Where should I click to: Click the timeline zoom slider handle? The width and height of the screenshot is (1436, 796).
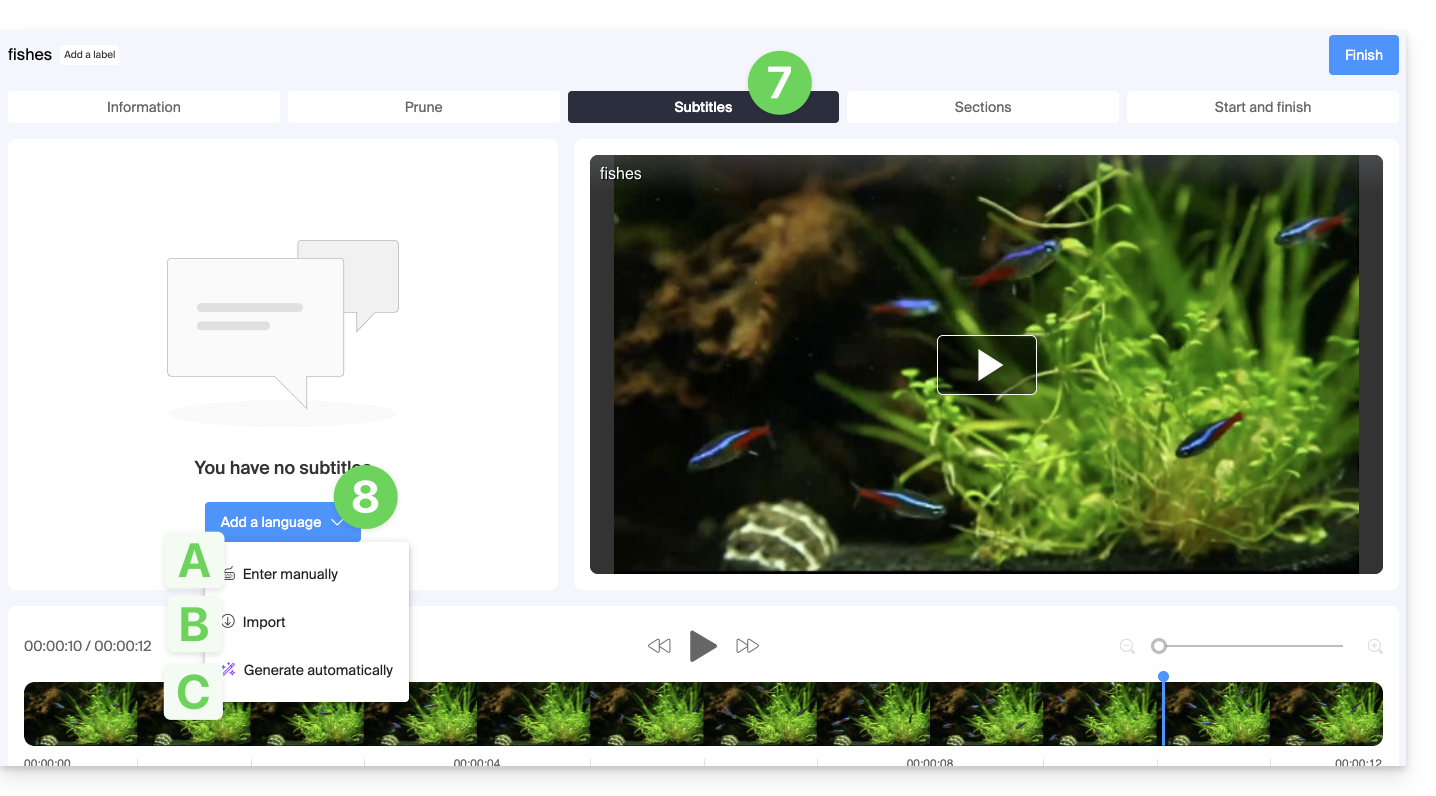pyautogui.click(x=1159, y=646)
